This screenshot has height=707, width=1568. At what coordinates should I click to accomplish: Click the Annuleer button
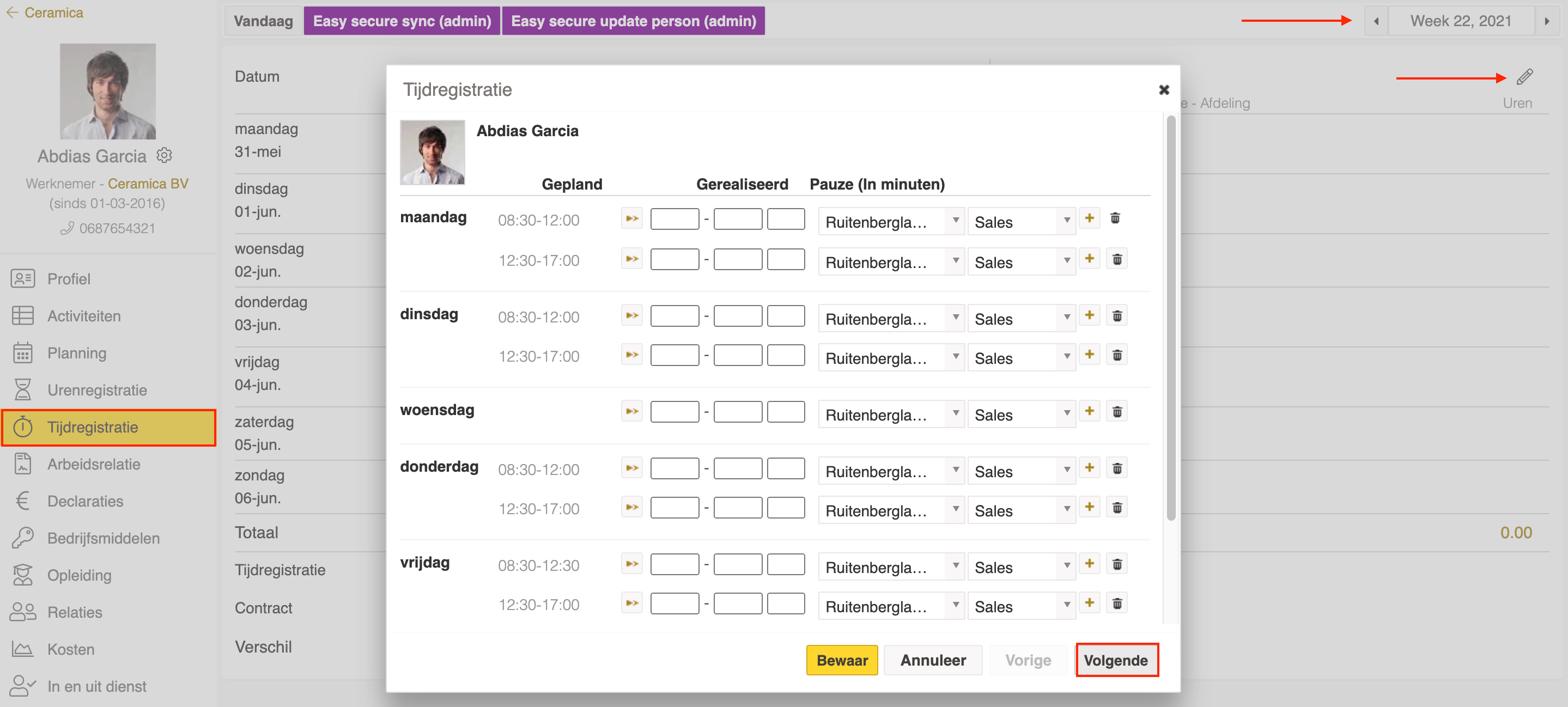tap(933, 660)
